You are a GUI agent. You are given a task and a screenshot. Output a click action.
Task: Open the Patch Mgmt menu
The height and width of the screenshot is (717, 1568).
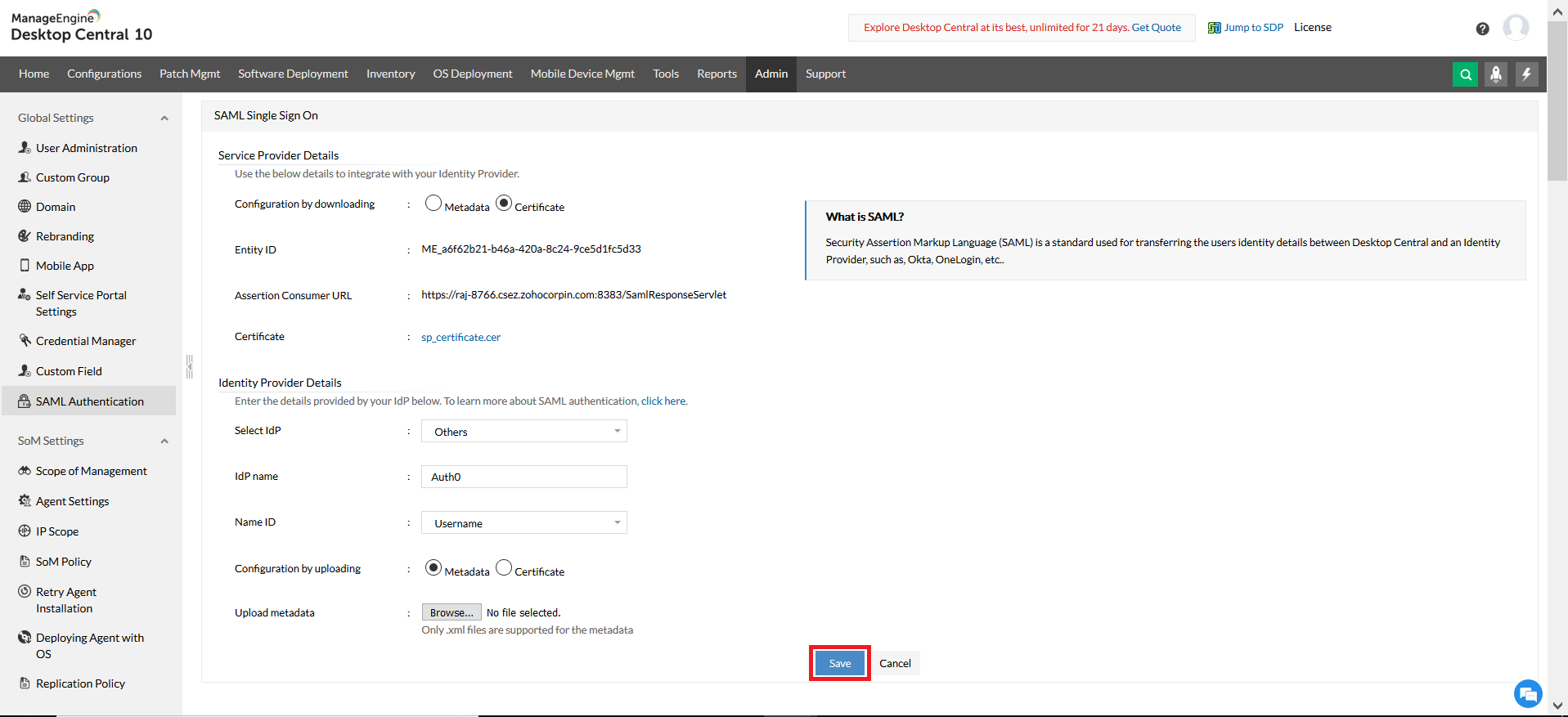click(x=190, y=74)
